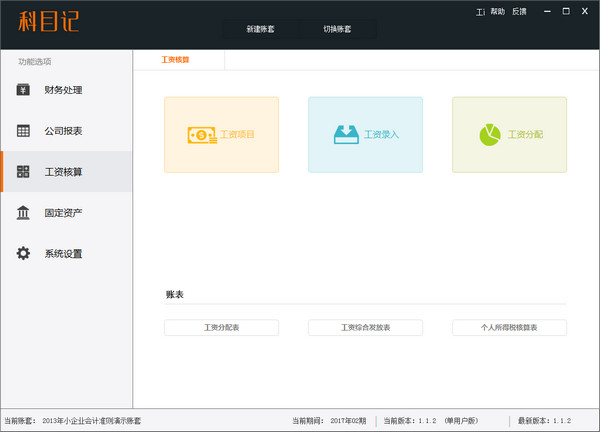Minimize the application window
This screenshot has width=600, height=432.
[546, 11]
